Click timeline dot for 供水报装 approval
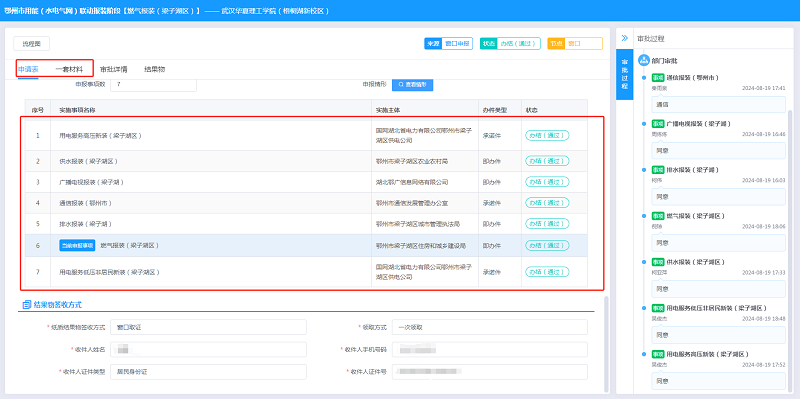This screenshot has height=399, width=800. tap(644, 262)
